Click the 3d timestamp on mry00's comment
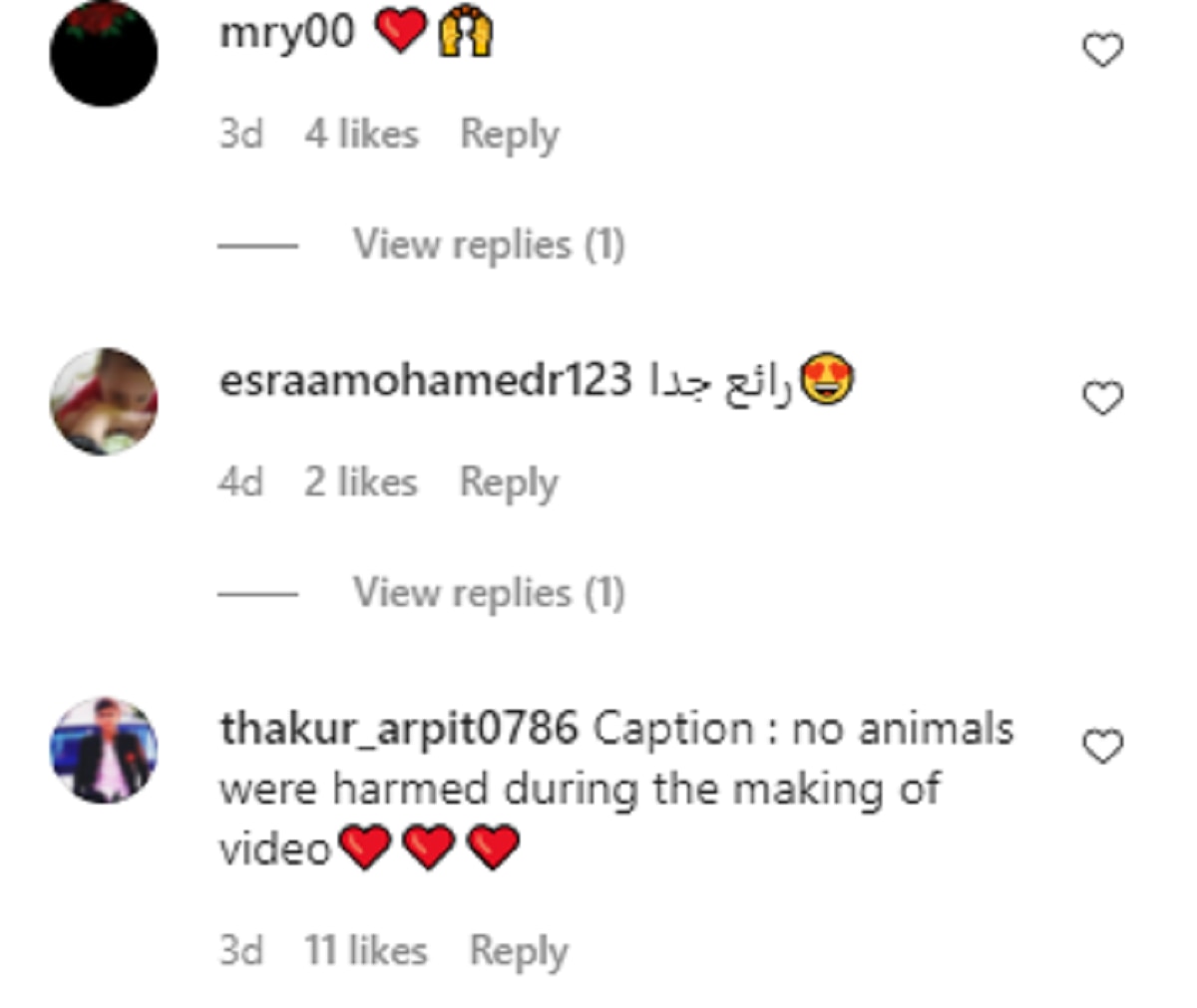The width and height of the screenshot is (1197, 1008). pos(241,135)
